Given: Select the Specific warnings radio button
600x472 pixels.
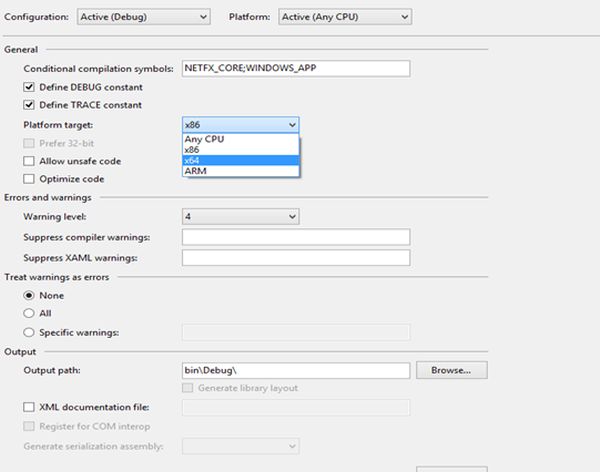Looking at the screenshot, I should click(x=29, y=332).
